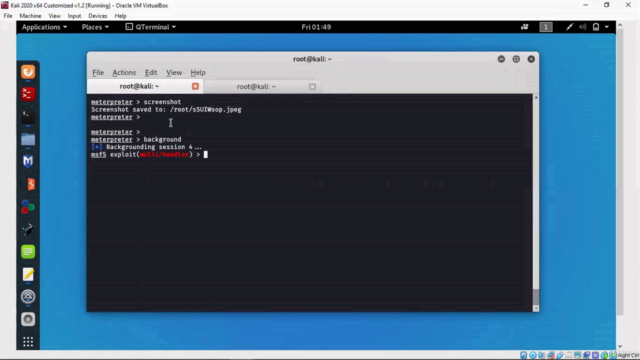Open VirtualBox Machine menu
This screenshot has width=640, height=360.
[30, 16]
